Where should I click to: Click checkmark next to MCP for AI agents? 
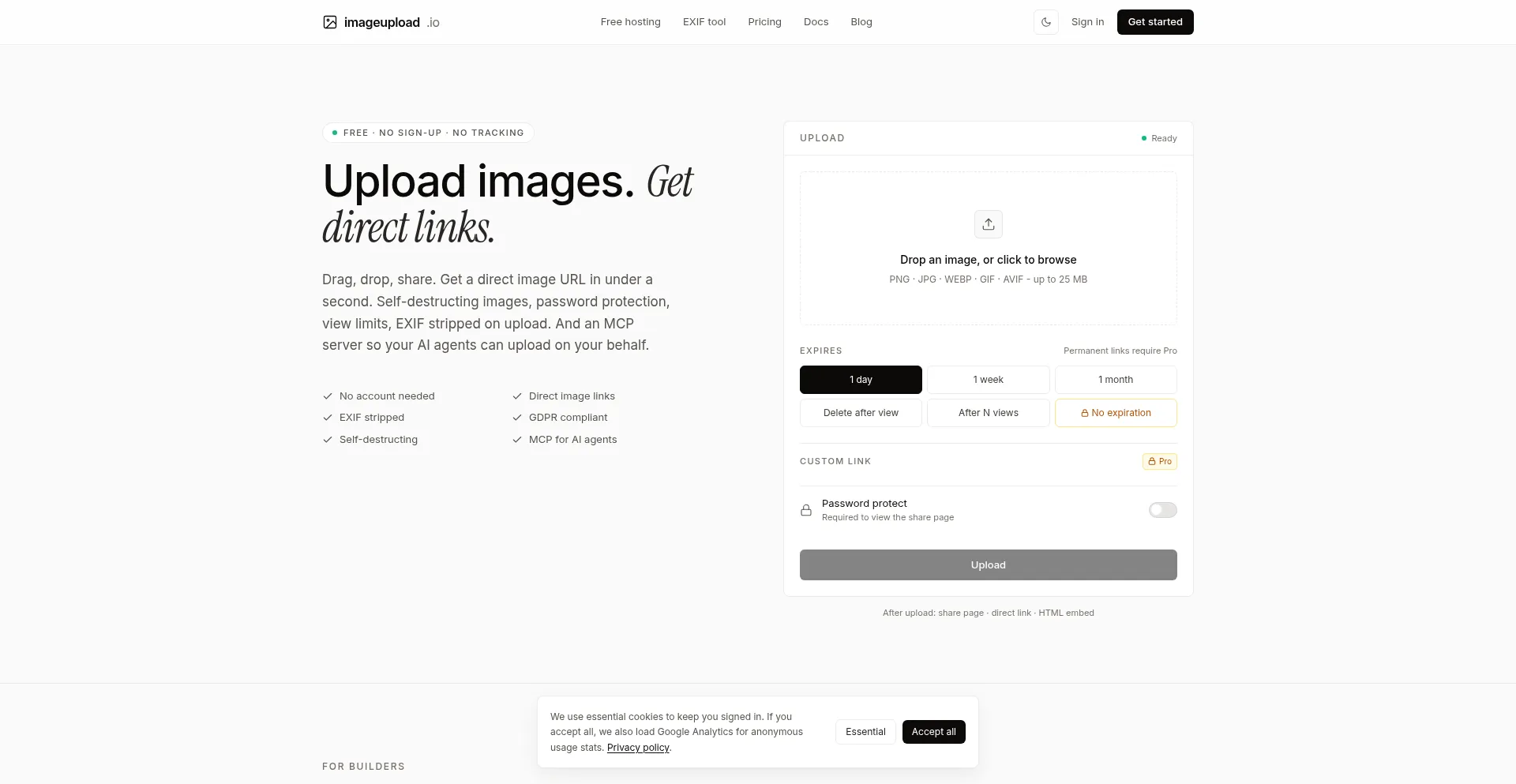tap(517, 440)
